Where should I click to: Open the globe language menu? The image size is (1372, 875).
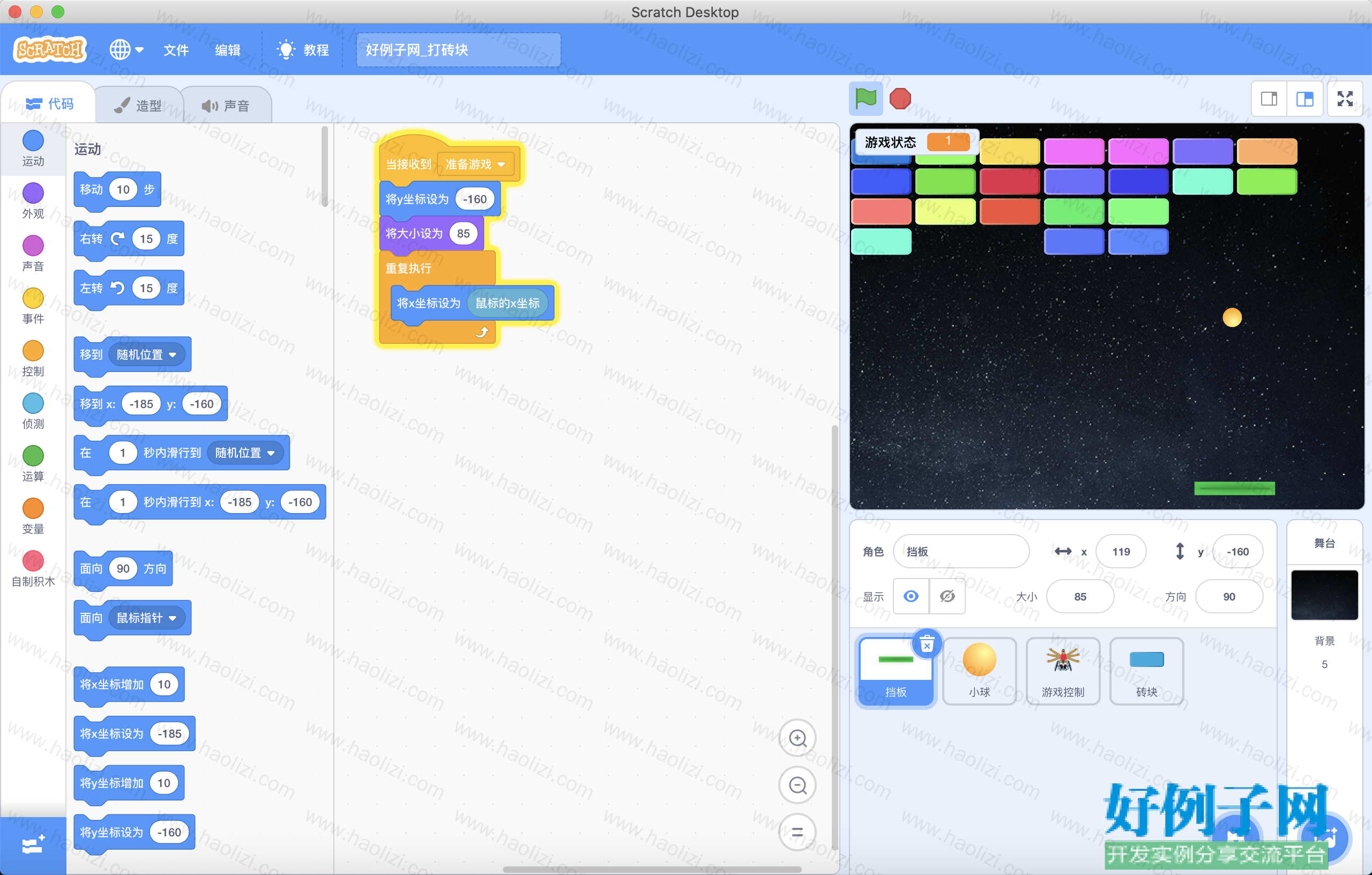[x=126, y=49]
